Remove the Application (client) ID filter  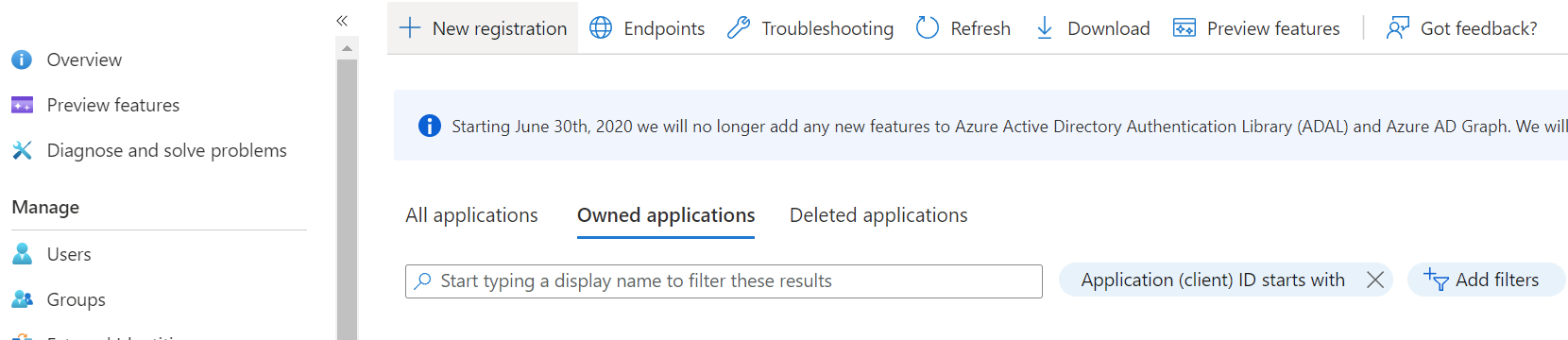click(x=1375, y=280)
